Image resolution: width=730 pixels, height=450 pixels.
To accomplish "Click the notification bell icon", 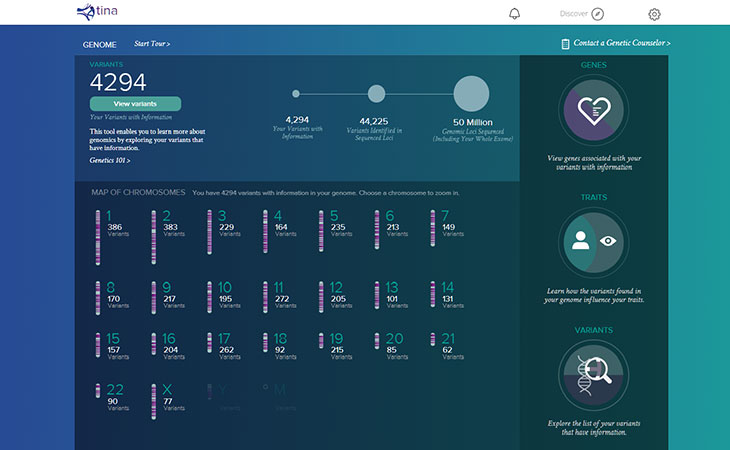I will (x=515, y=14).
